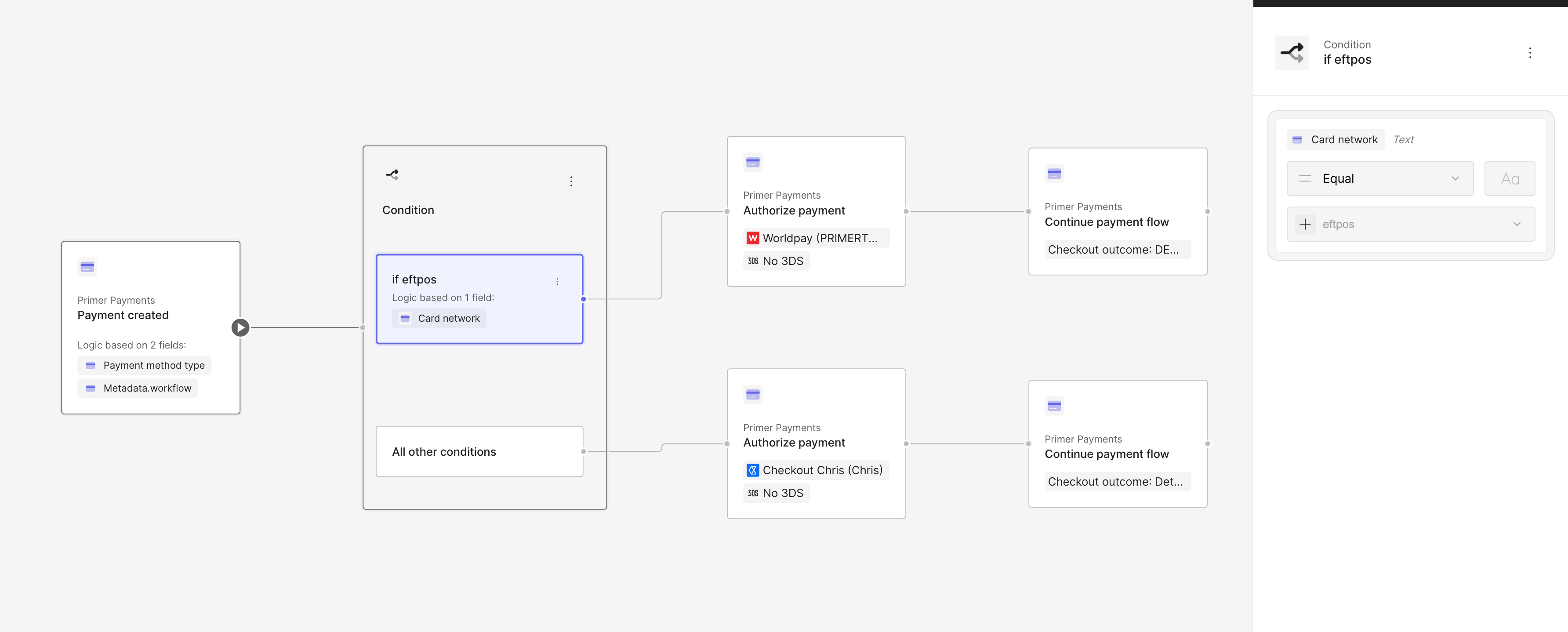Click the Metadata.workflow field tag
The width and height of the screenshot is (1568, 632).
[138, 388]
